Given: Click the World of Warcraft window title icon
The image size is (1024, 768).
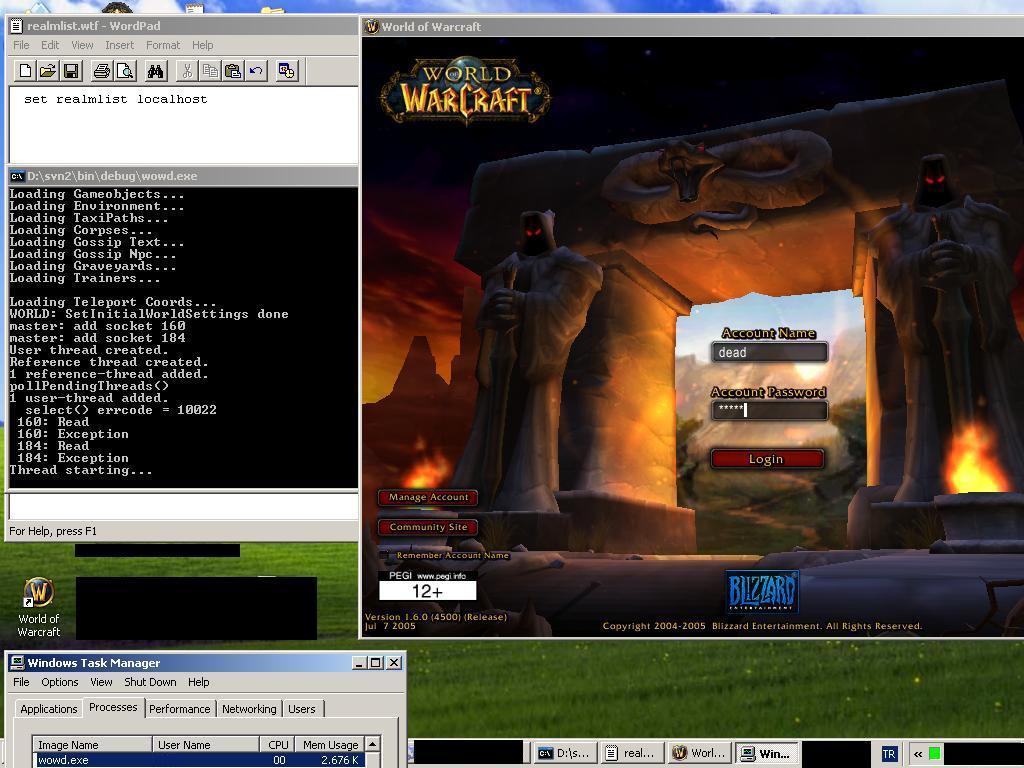Looking at the screenshot, I should coord(372,27).
